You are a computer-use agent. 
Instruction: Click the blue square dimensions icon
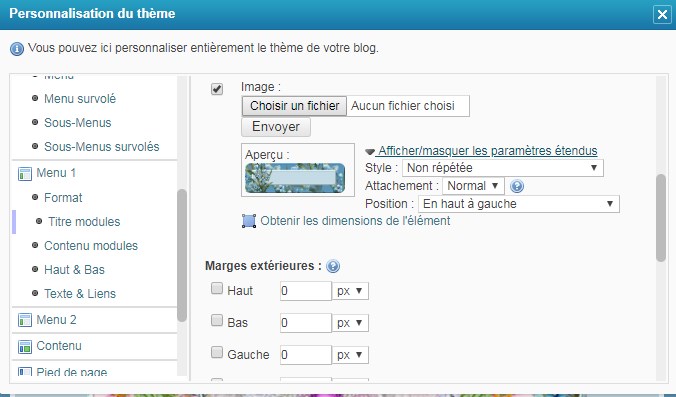click(x=249, y=221)
